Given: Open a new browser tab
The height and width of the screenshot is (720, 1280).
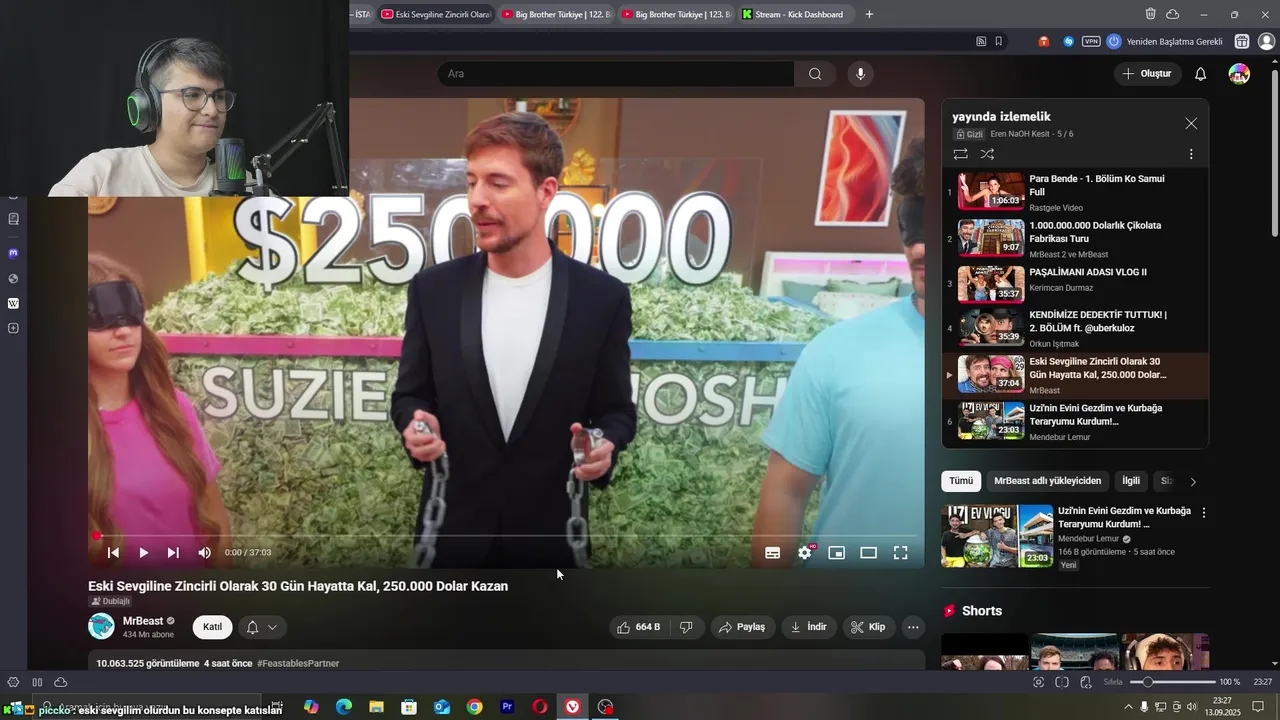Looking at the screenshot, I should 869,14.
